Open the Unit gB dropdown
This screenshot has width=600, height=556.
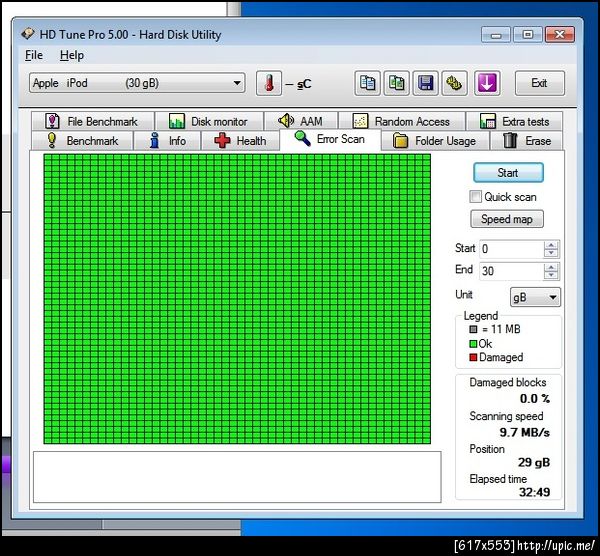pos(535,297)
